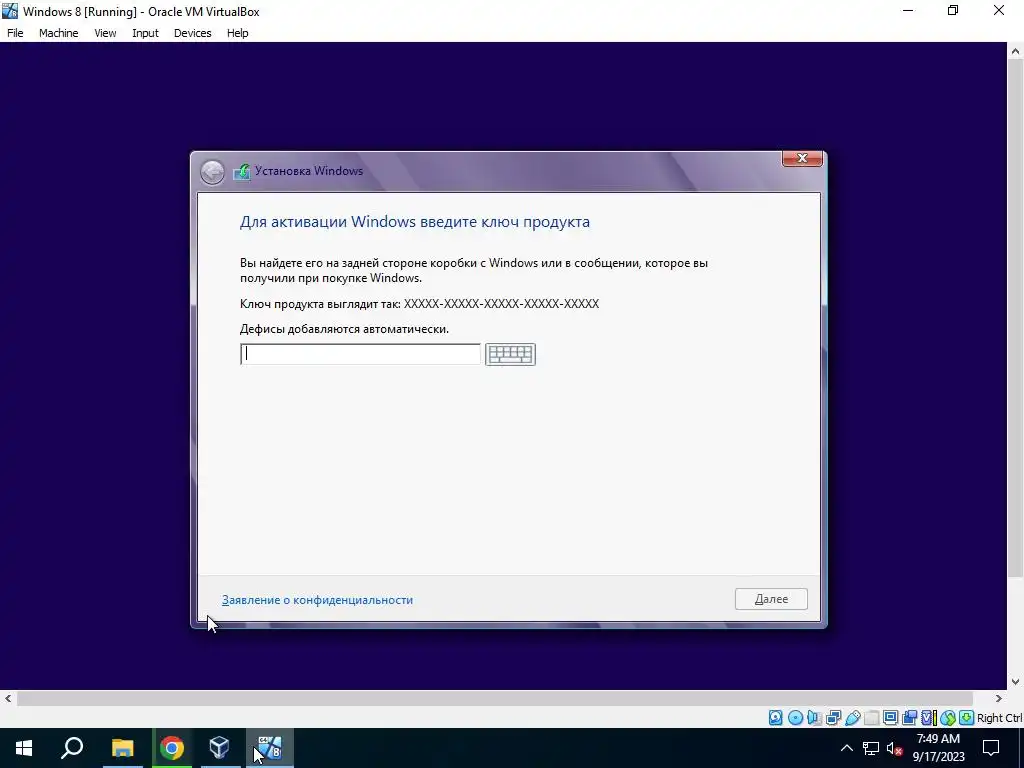Open taskbar Search
Viewport: 1024px width, 768px height.
[72, 748]
